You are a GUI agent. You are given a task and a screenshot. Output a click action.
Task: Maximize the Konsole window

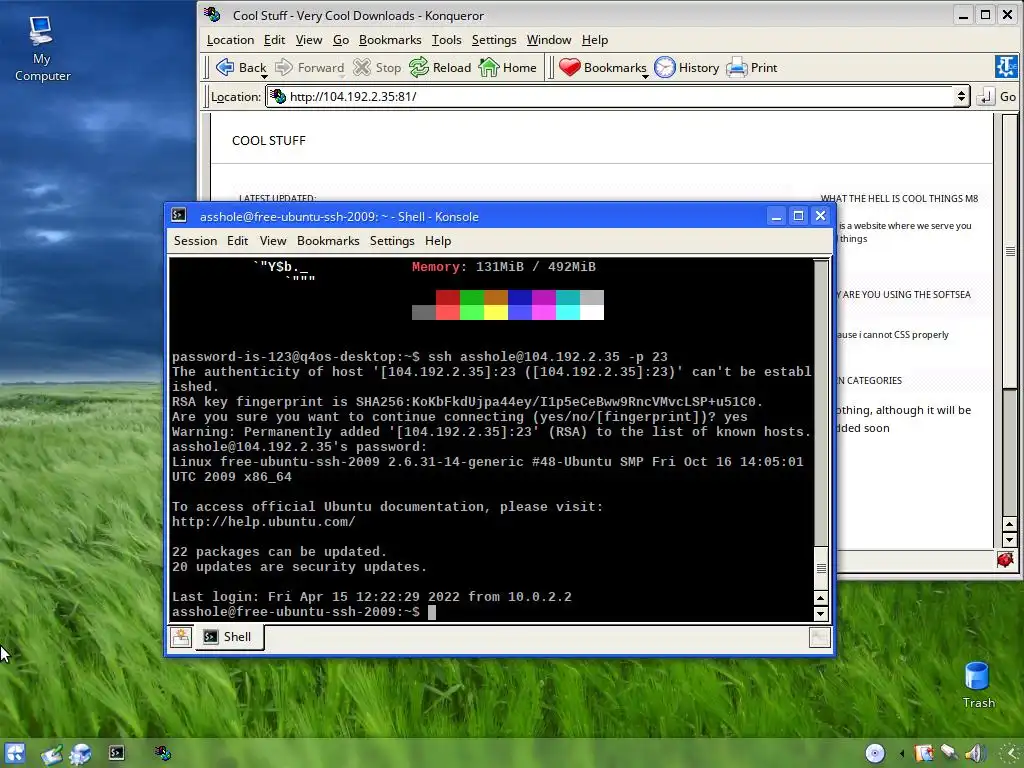(798, 216)
